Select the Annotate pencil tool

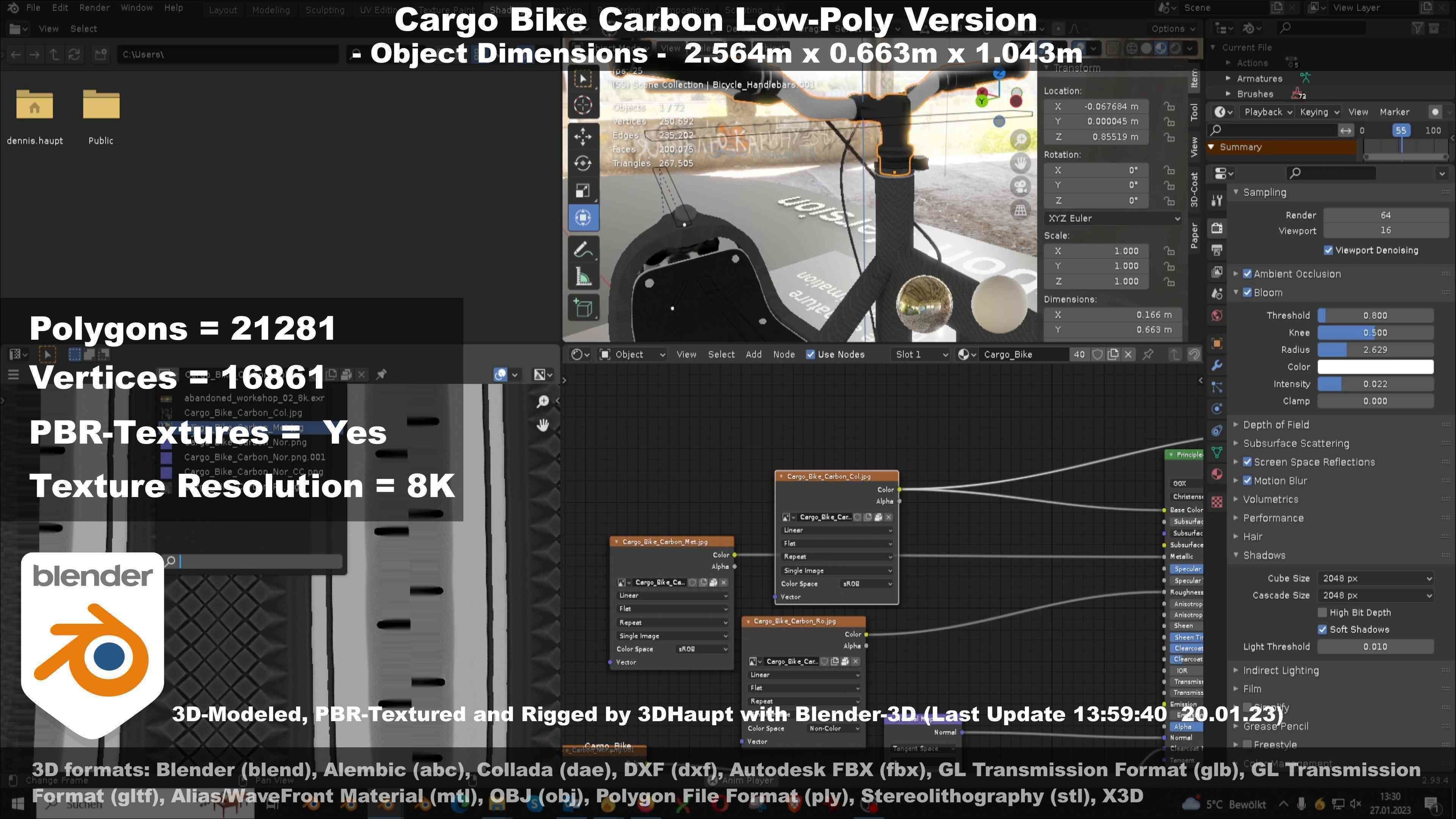coord(583,249)
